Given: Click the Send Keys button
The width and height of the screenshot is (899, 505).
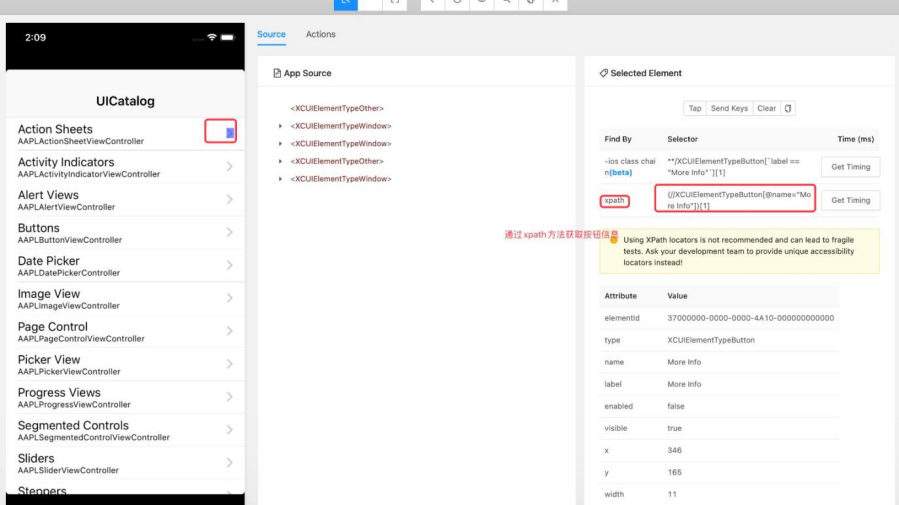Looking at the screenshot, I should tap(729, 108).
